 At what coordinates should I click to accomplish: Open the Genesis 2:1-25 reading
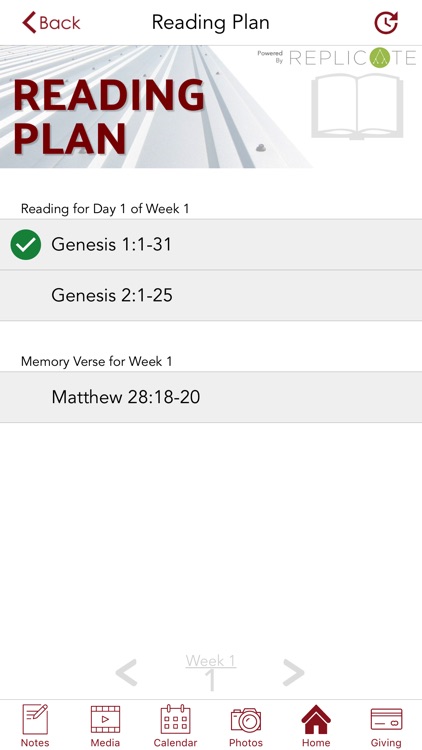211,295
